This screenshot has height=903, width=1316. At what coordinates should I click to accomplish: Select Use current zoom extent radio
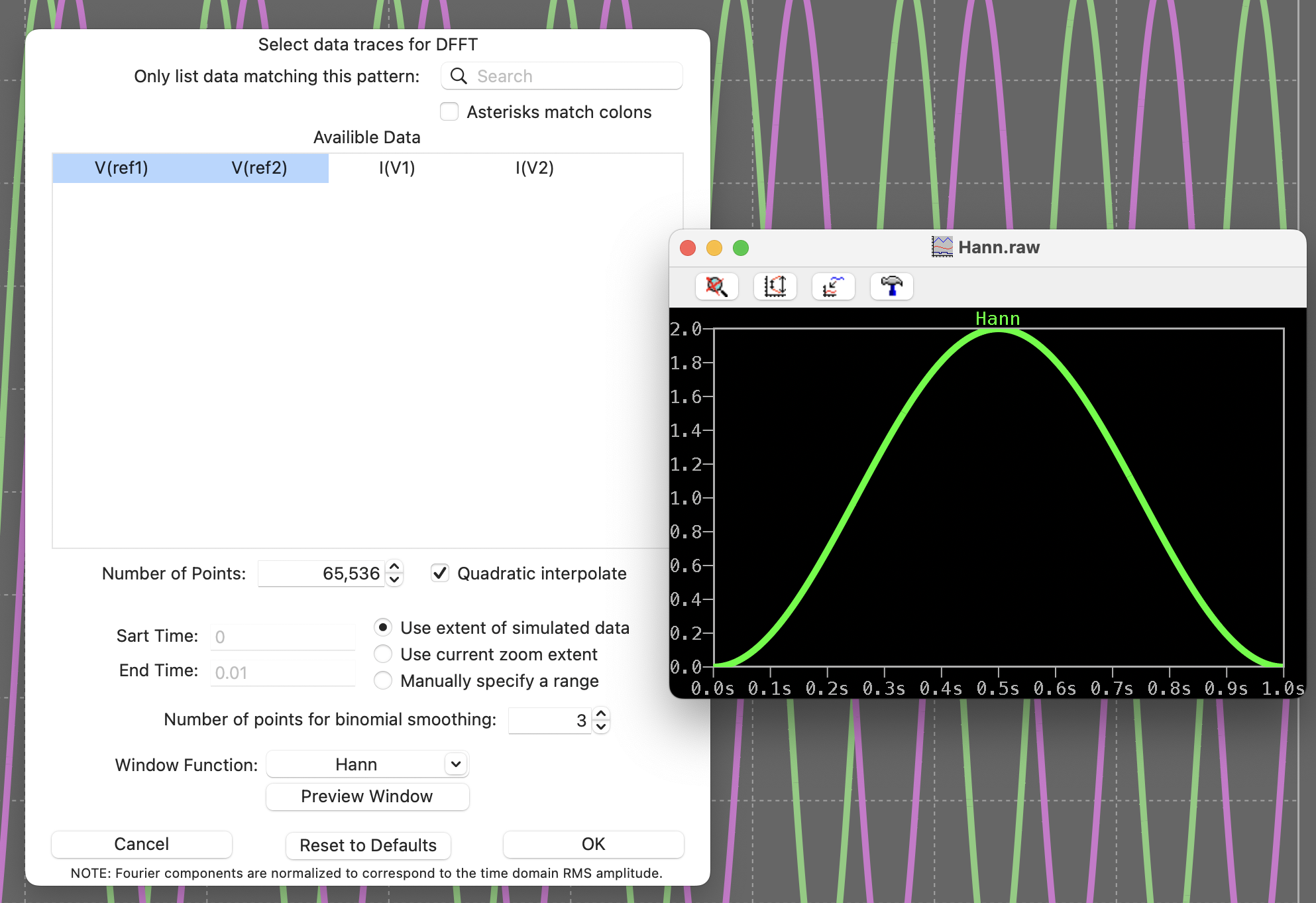point(383,654)
